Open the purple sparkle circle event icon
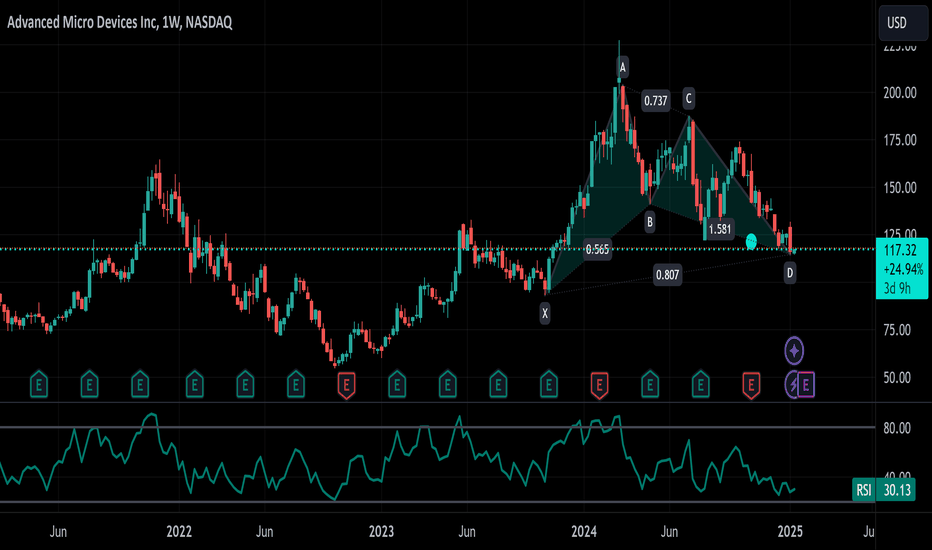The width and height of the screenshot is (932, 550). tap(794, 351)
